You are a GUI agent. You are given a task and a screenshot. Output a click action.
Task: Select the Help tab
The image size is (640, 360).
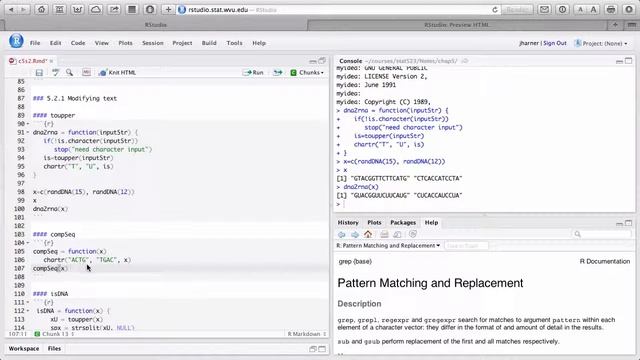coord(431,223)
